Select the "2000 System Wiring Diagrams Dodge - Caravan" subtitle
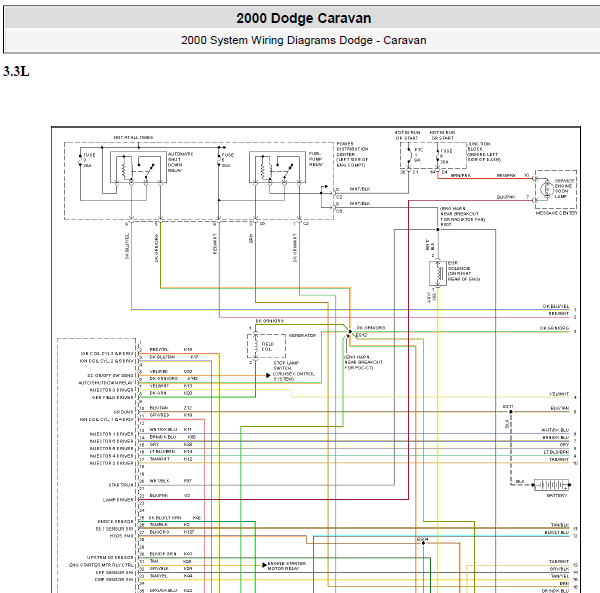600x593 pixels. pos(303,40)
